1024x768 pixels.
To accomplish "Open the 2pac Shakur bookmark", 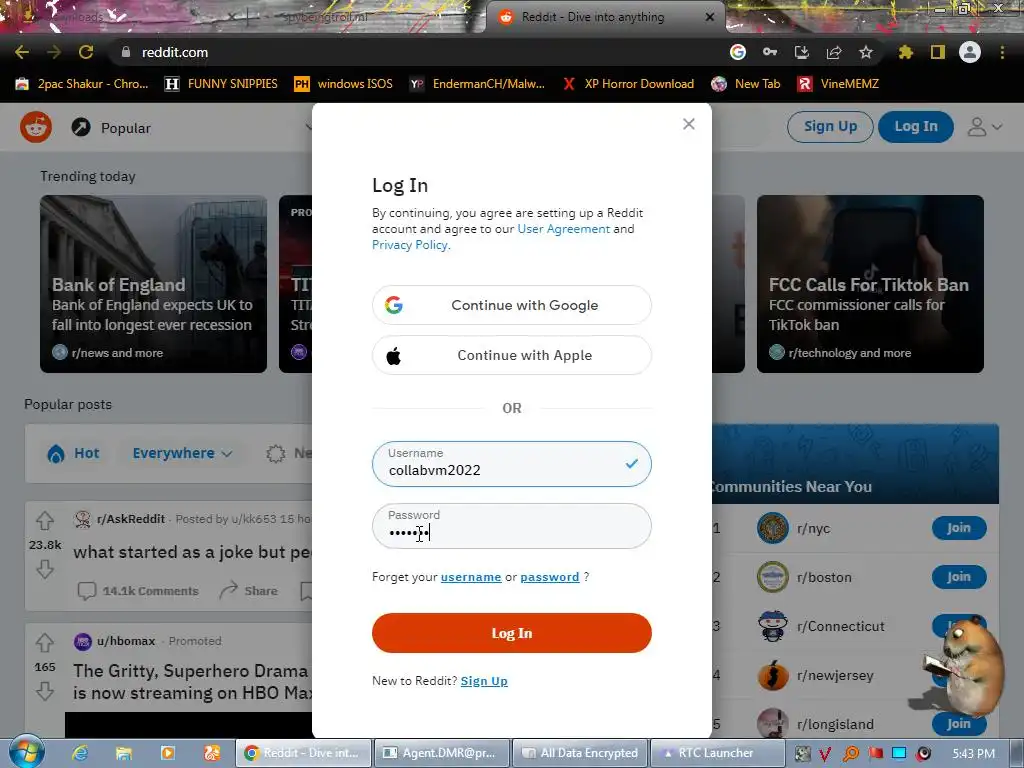I will [x=82, y=84].
